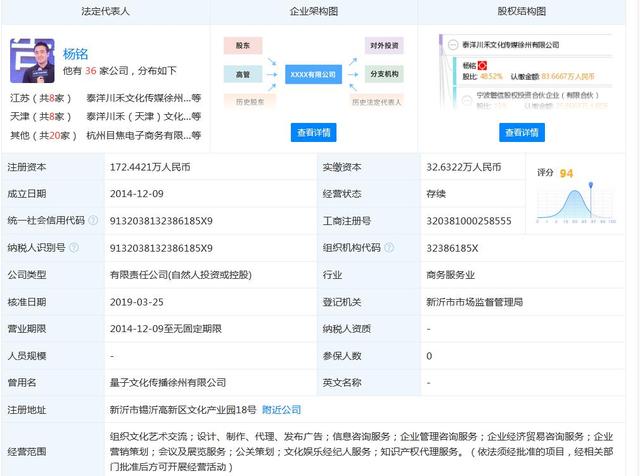Viewport: 640px width, 476px height.
Task: Click 查看详情 under the enterprise structure diagram
Action: click(313, 132)
